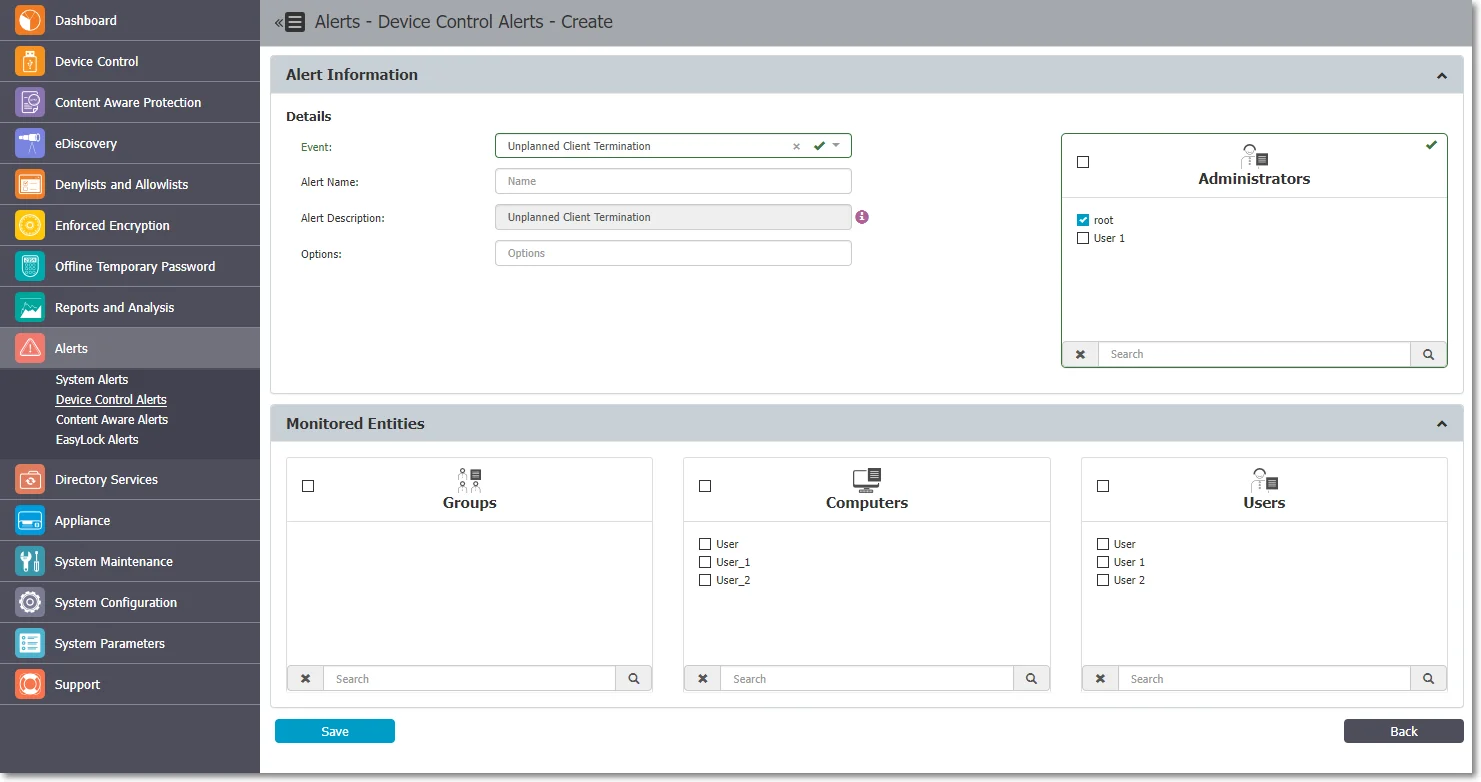Select all Groups checkbox

pyautogui.click(x=308, y=486)
